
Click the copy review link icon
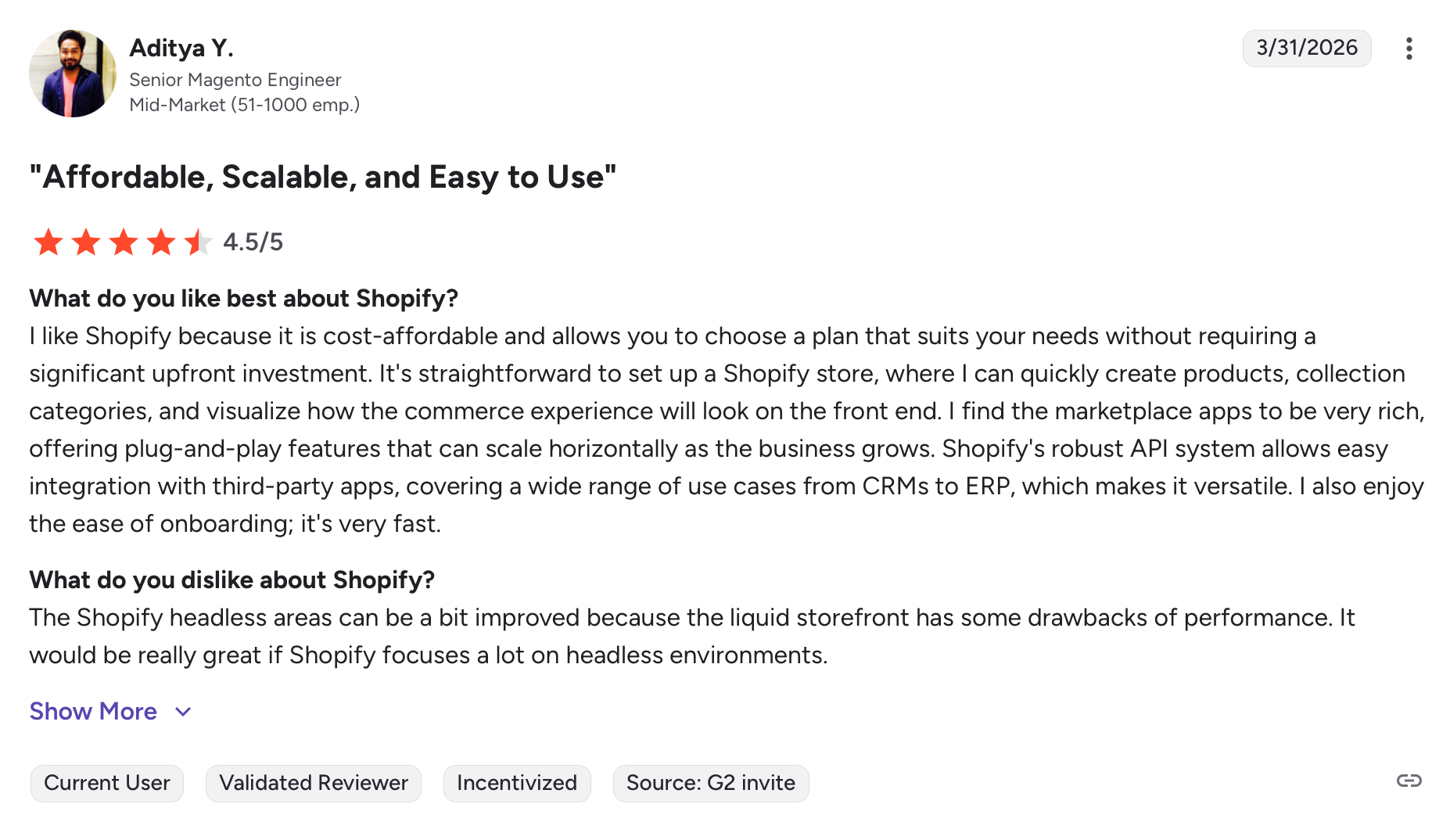tap(1409, 781)
